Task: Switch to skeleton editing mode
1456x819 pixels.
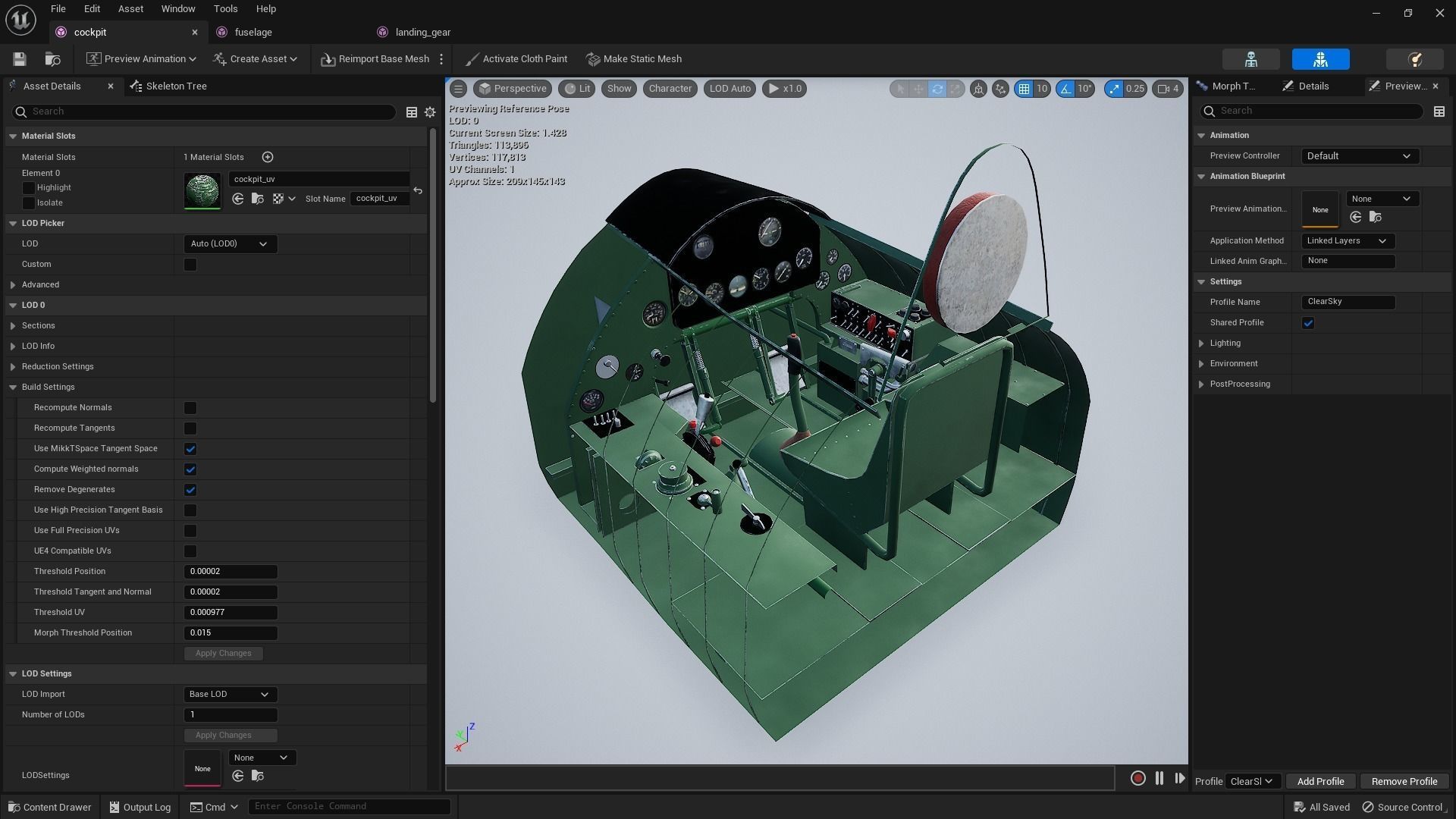Action: (x=1250, y=59)
